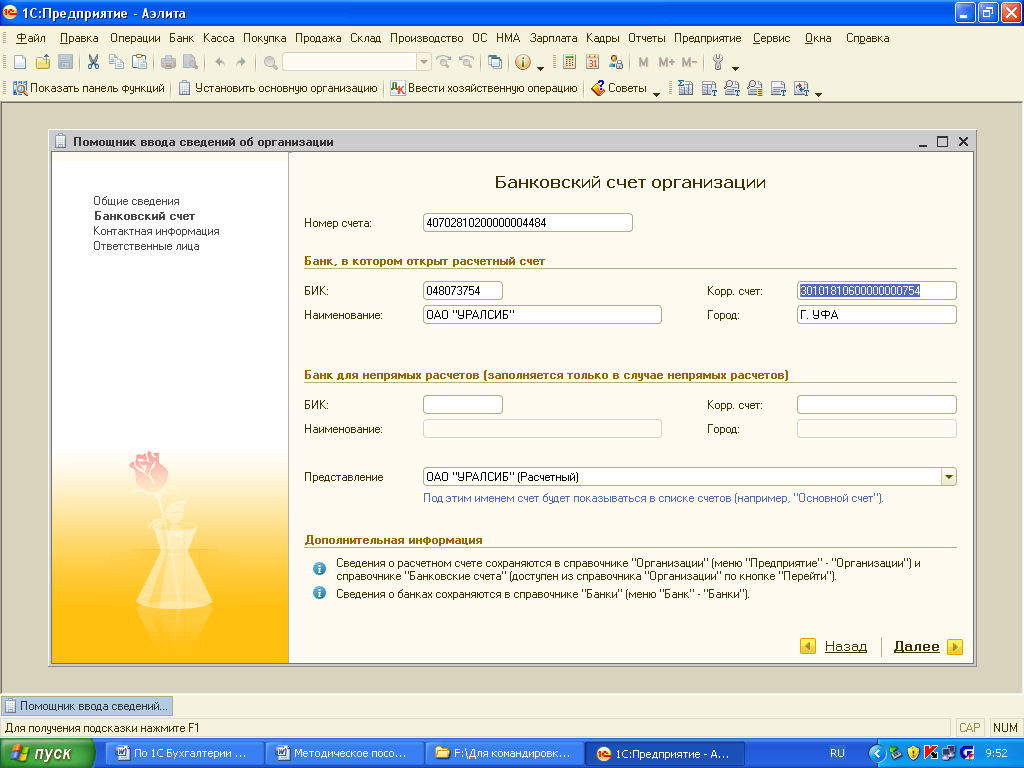Open the Предприятие menu
Screen dimensions: 1024x768
coord(707,38)
